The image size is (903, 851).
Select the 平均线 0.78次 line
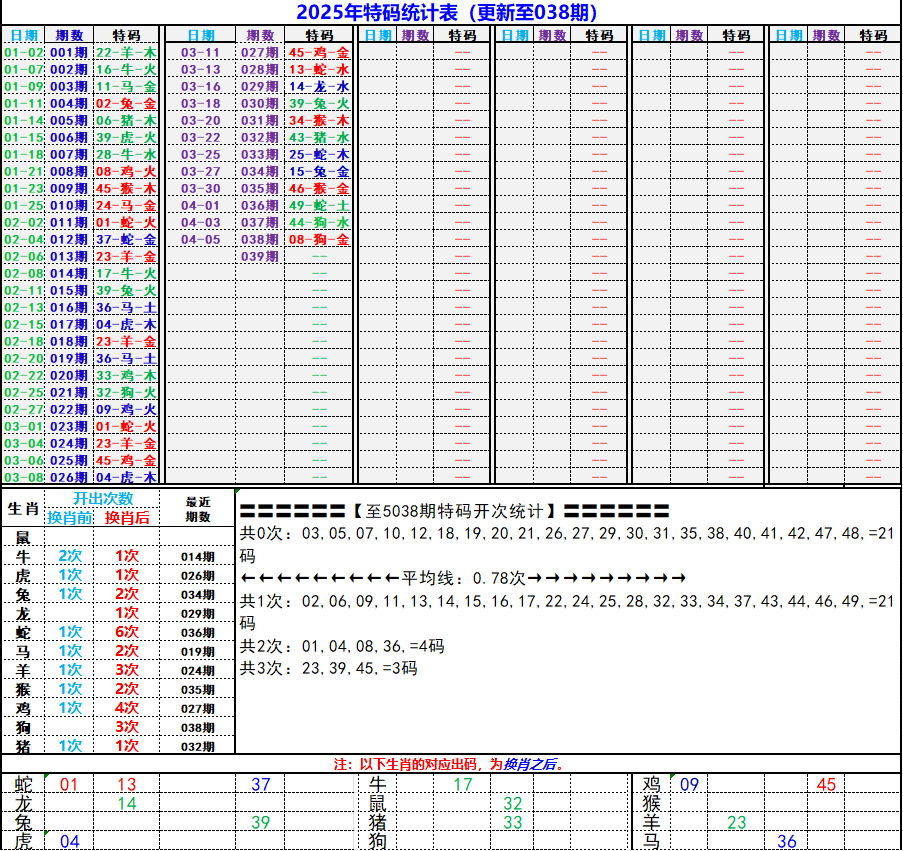(x=463, y=578)
